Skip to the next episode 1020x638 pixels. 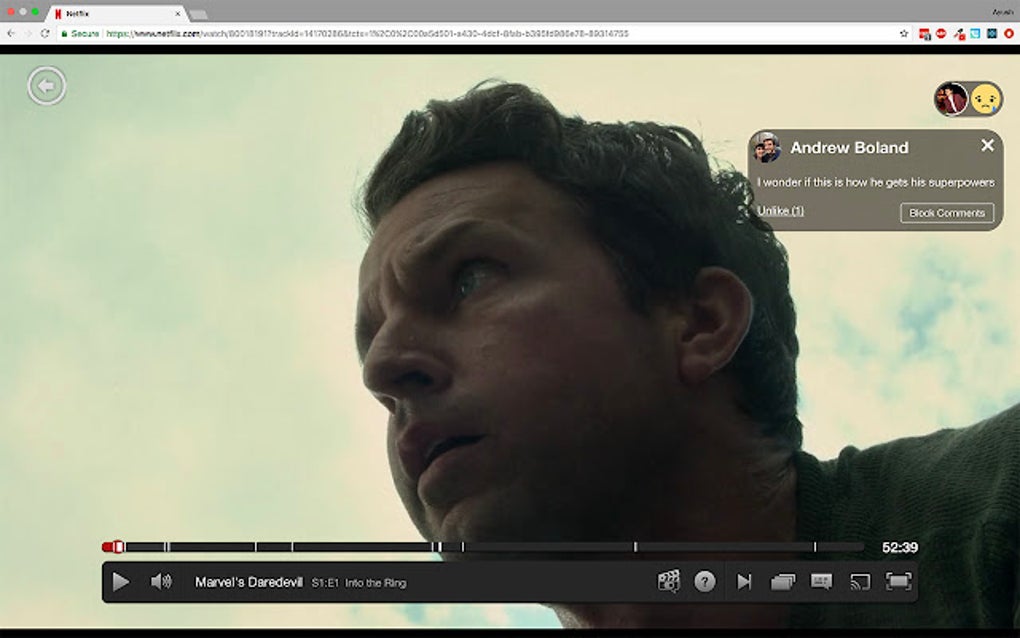(744, 581)
